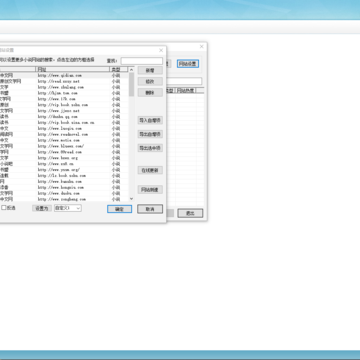The image size is (360, 360).
Task: Sort by the 网址 column header
Action: (x=73, y=69)
